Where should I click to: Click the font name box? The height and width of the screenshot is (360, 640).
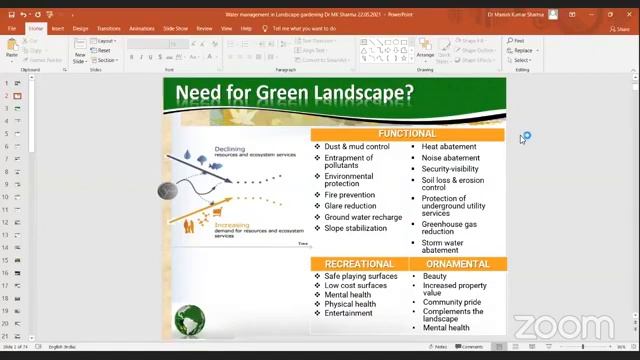pos(148,44)
